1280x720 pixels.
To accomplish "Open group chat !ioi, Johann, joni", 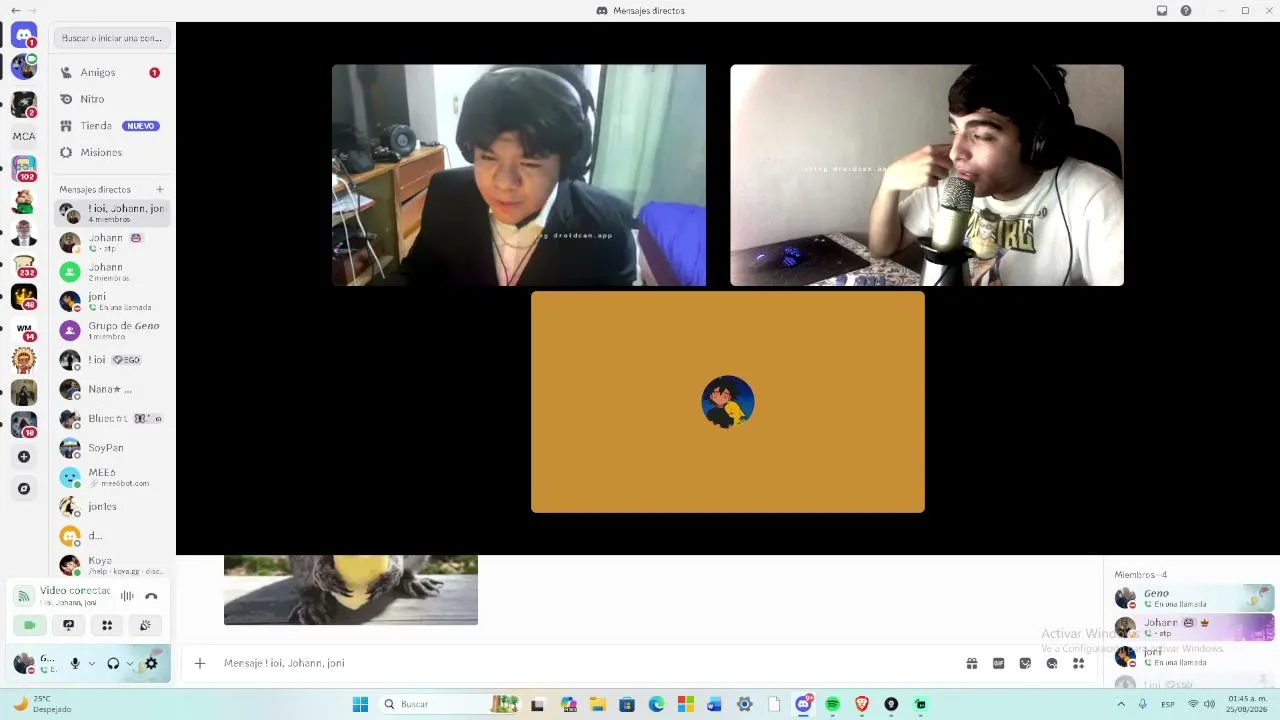I will click(x=112, y=213).
